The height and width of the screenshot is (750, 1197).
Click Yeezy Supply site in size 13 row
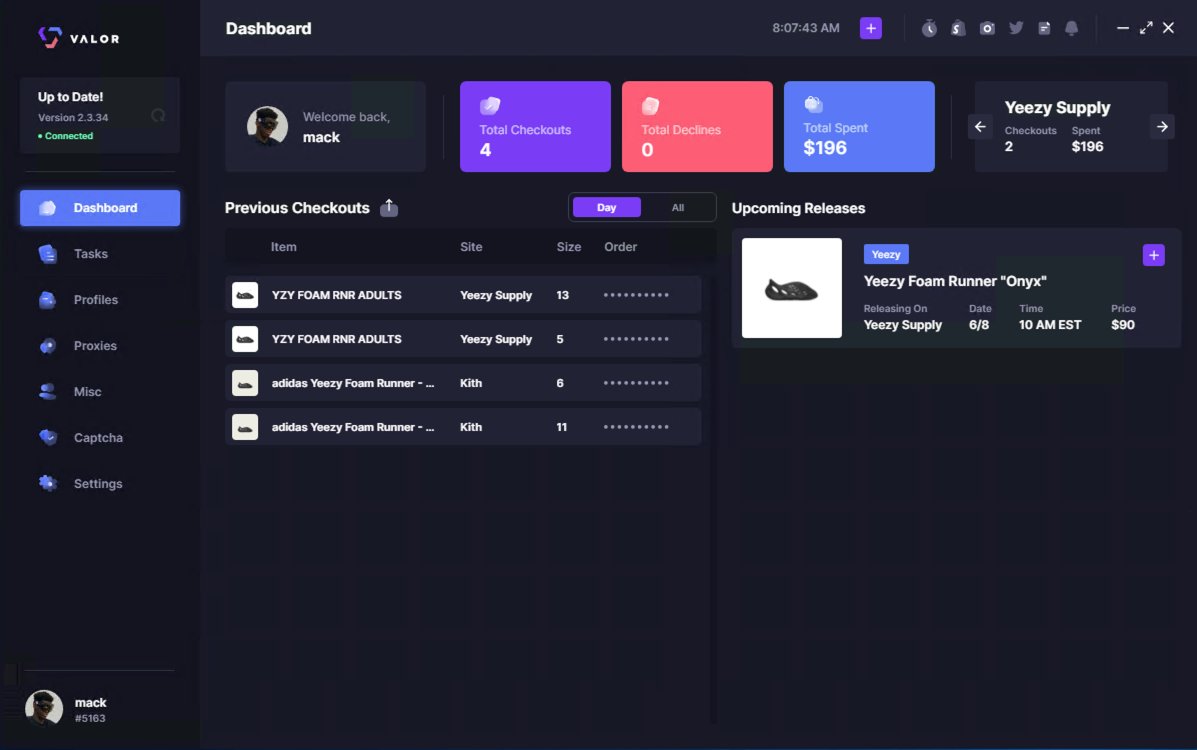(x=495, y=295)
